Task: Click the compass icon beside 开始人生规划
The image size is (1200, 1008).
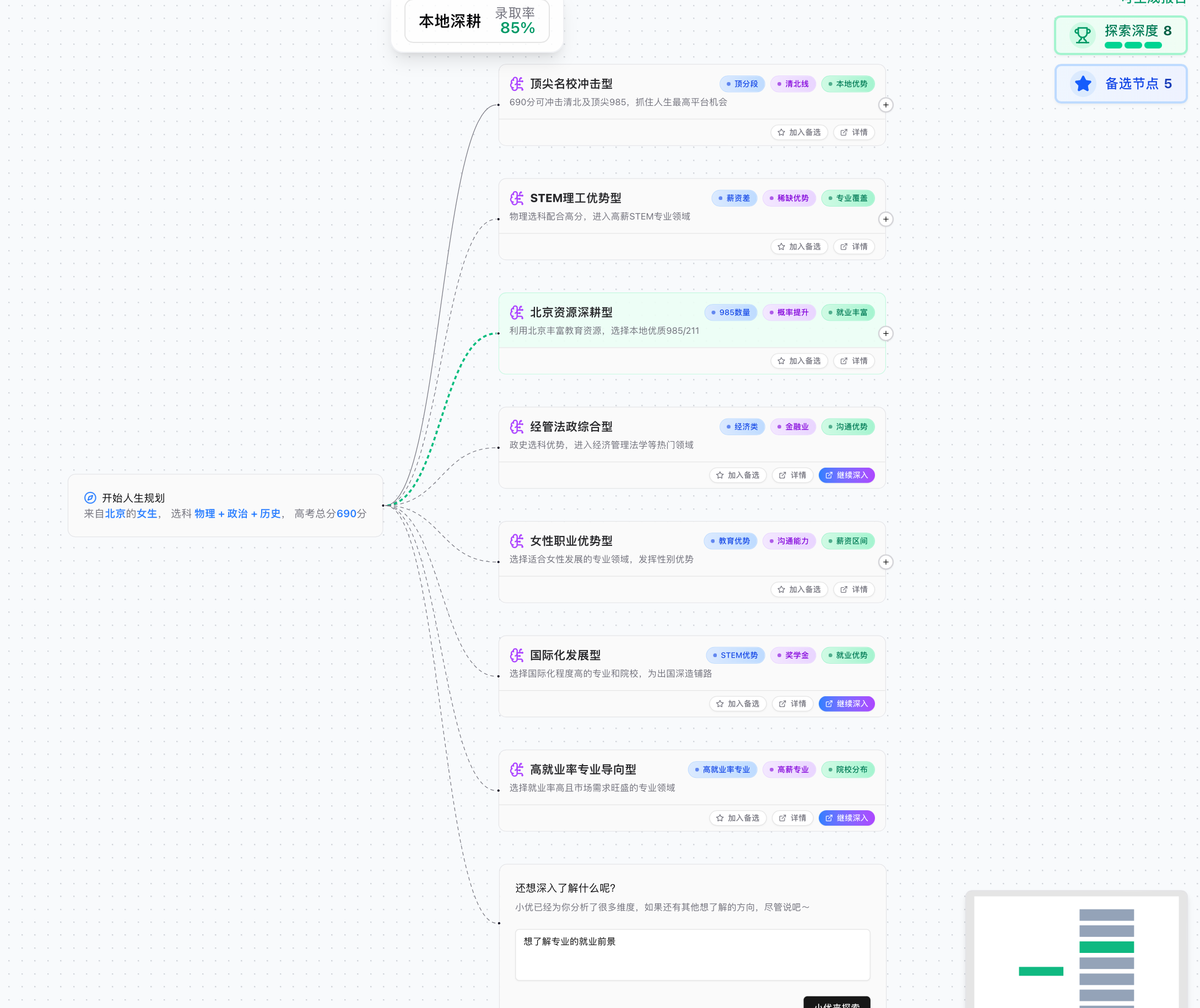Action: [x=90, y=498]
